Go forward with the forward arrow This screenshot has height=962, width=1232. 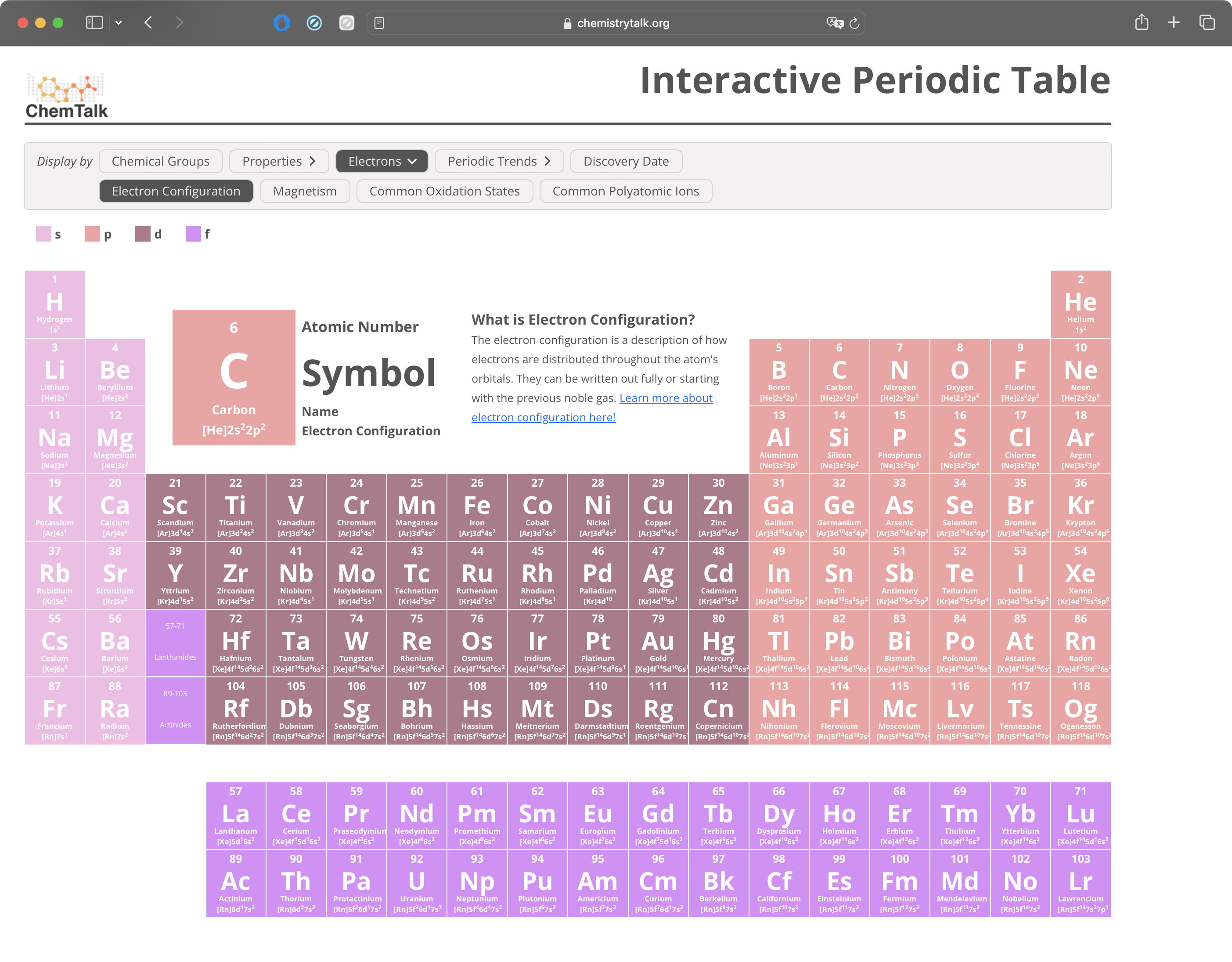coord(180,22)
